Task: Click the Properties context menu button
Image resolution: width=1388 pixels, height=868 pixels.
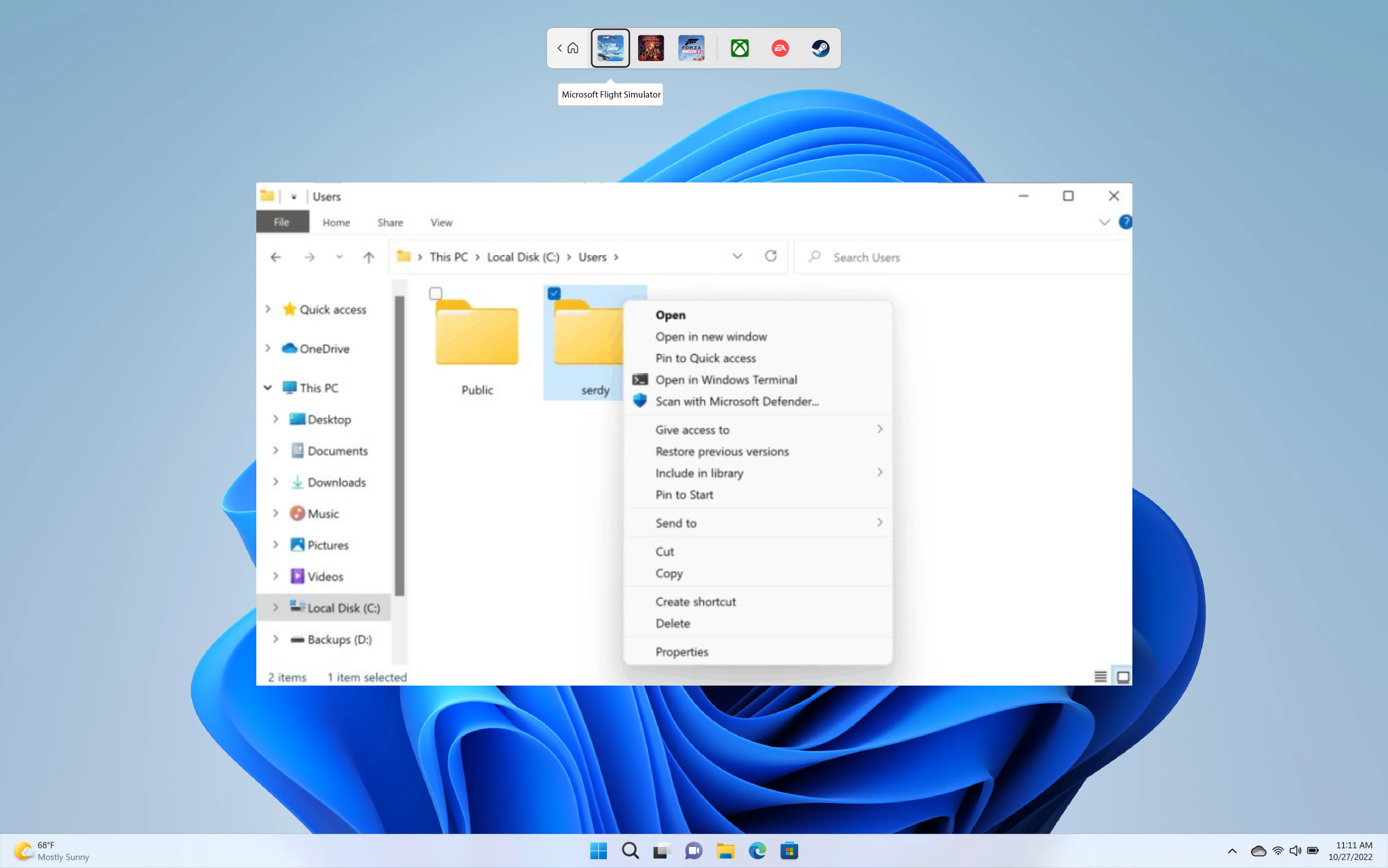Action: pos(681,651)
